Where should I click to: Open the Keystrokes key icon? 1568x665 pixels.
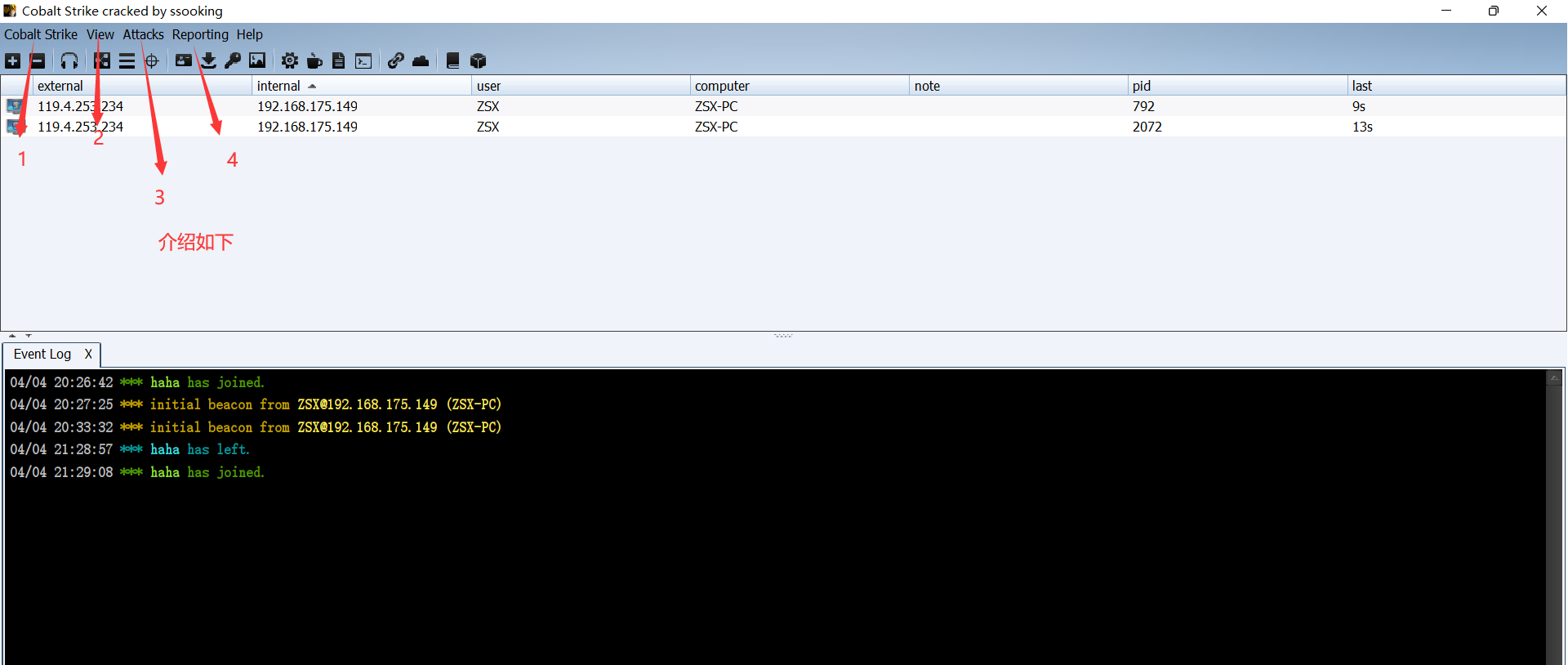233,61
